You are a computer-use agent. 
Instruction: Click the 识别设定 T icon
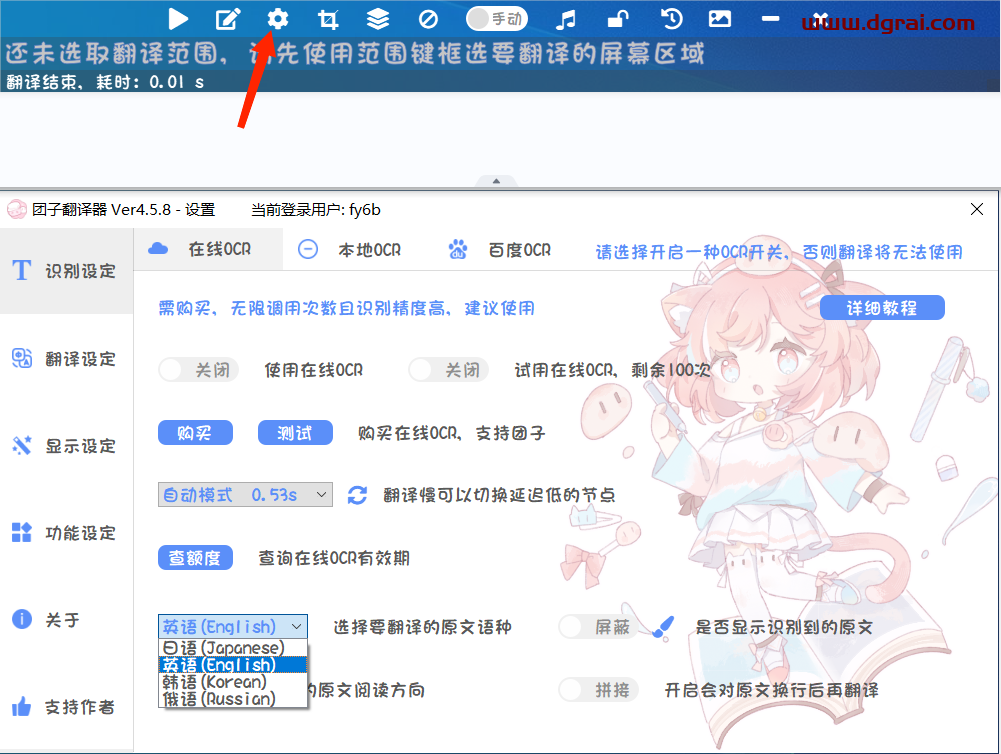click(x=22, y=270)
